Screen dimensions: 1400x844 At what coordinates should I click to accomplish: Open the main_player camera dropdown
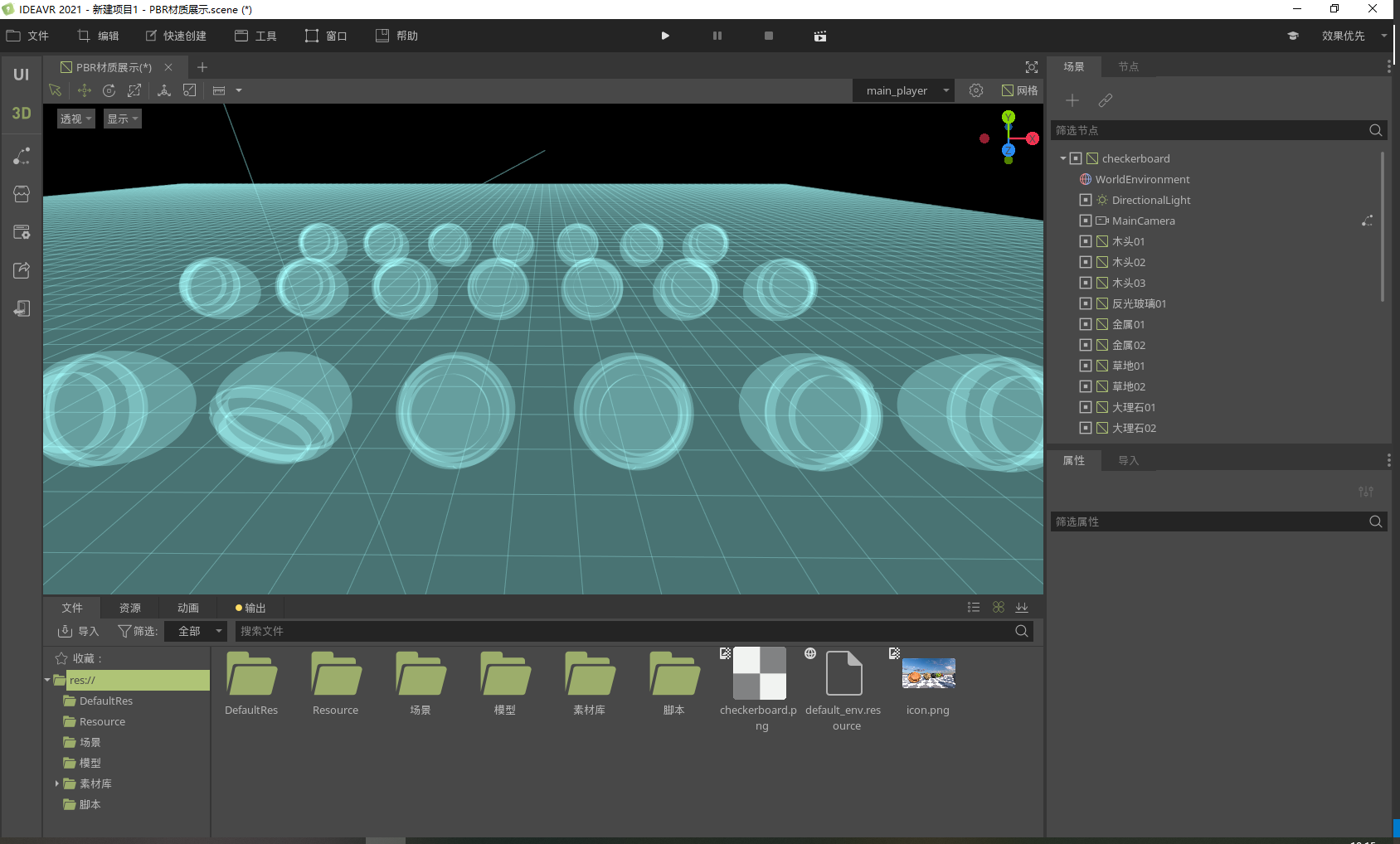903,90
